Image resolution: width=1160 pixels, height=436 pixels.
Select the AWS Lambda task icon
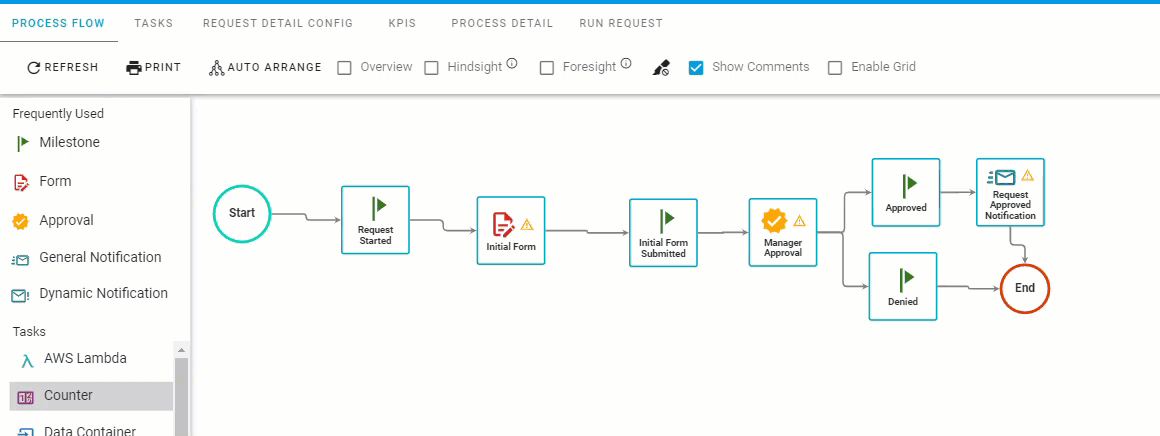[x=26, y=359]
